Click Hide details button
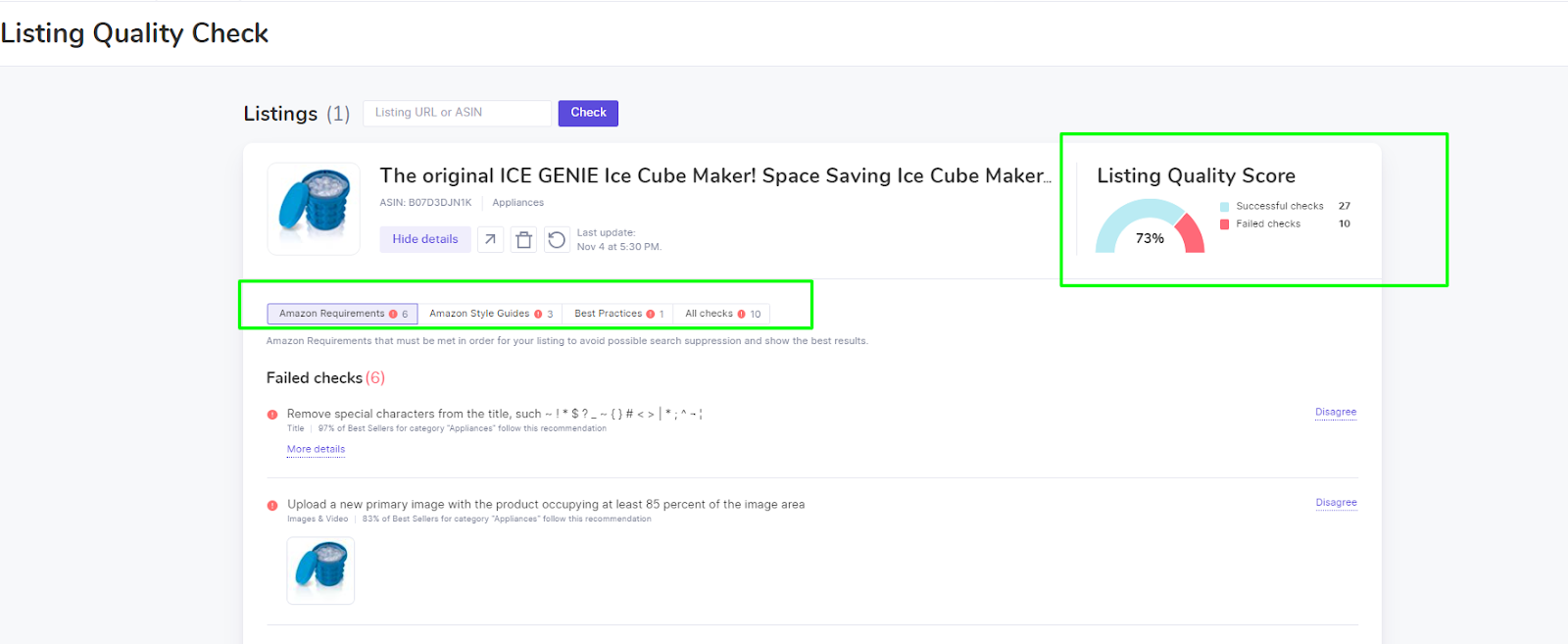The height and width of the screenshot is (644, 1568). coord(425,239)
